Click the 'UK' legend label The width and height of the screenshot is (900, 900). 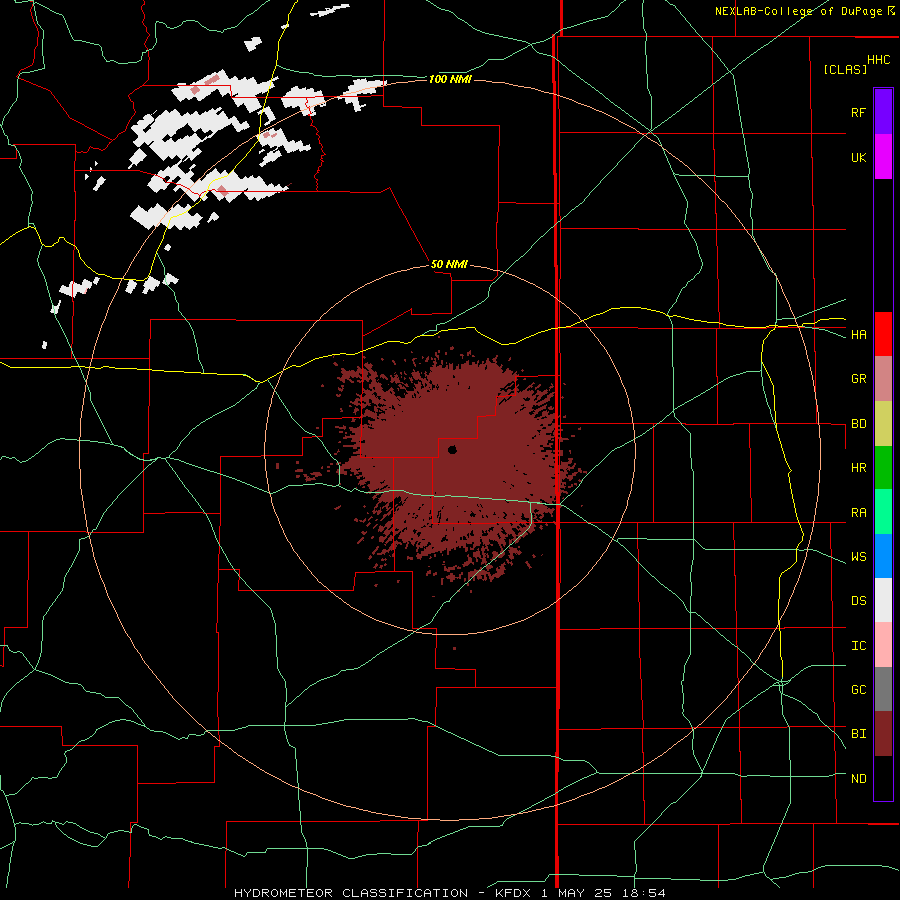(x=858, y=157)
